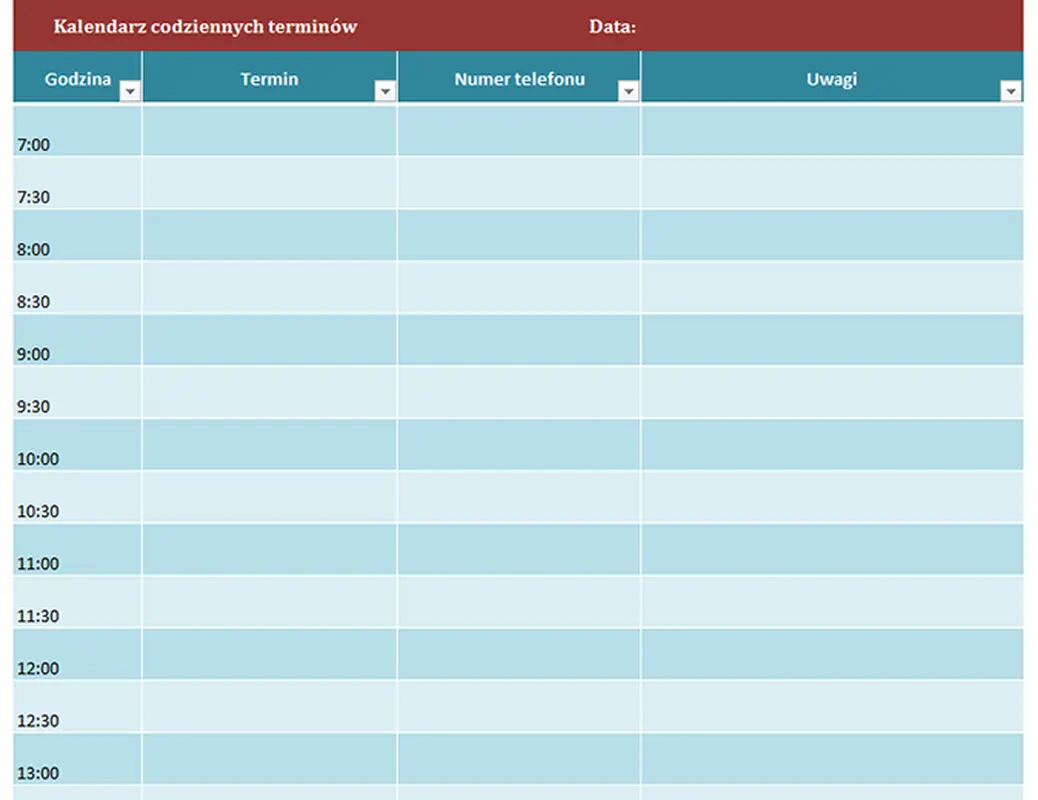Expand the Numer telefonu filter dropdown

(x=628, y=92)
